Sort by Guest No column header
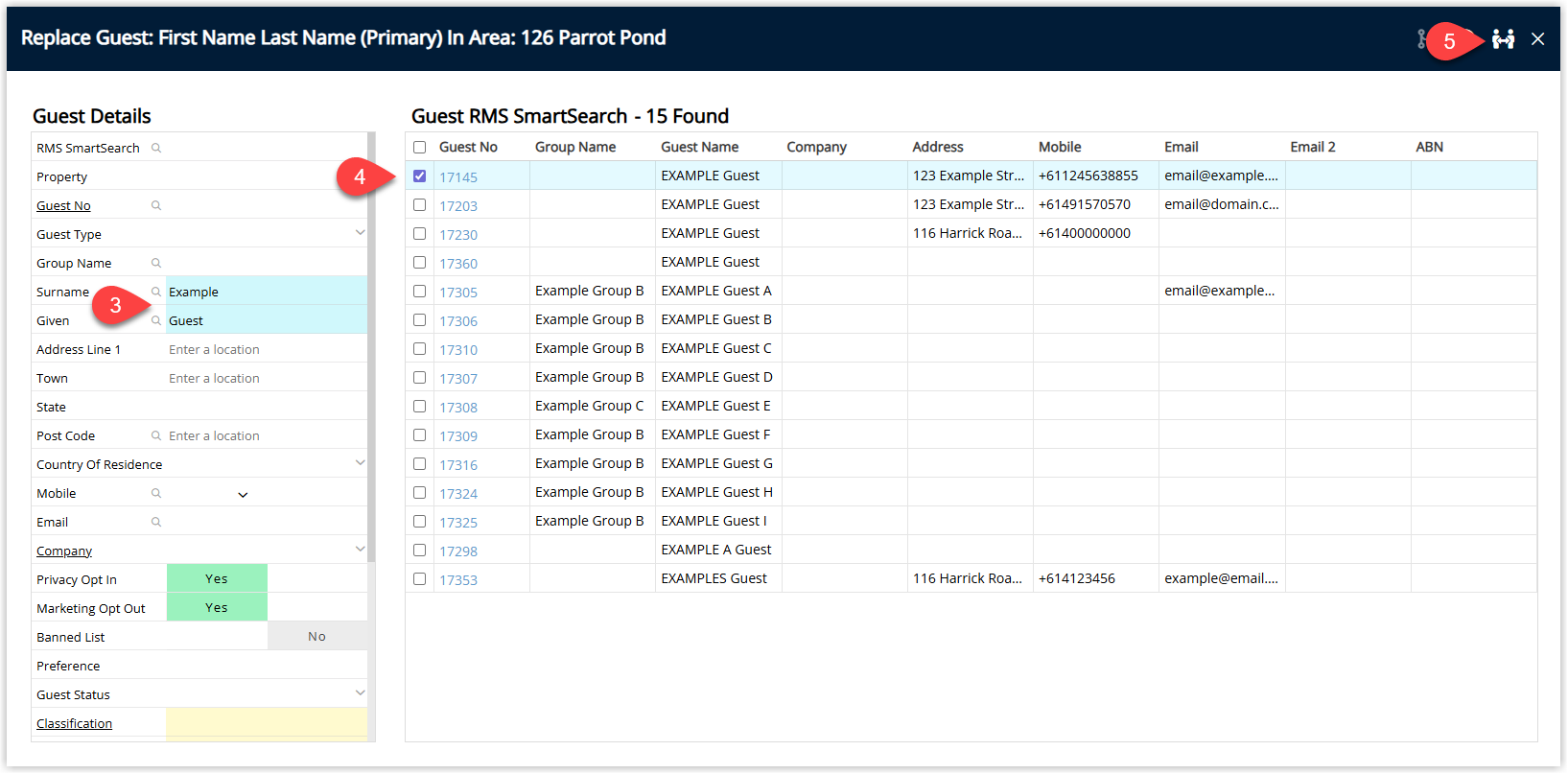 (x=468, y=147)
